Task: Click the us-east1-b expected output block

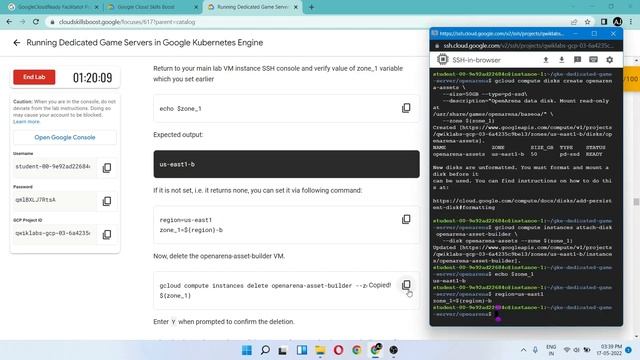Action: click(x=286, y=164)
